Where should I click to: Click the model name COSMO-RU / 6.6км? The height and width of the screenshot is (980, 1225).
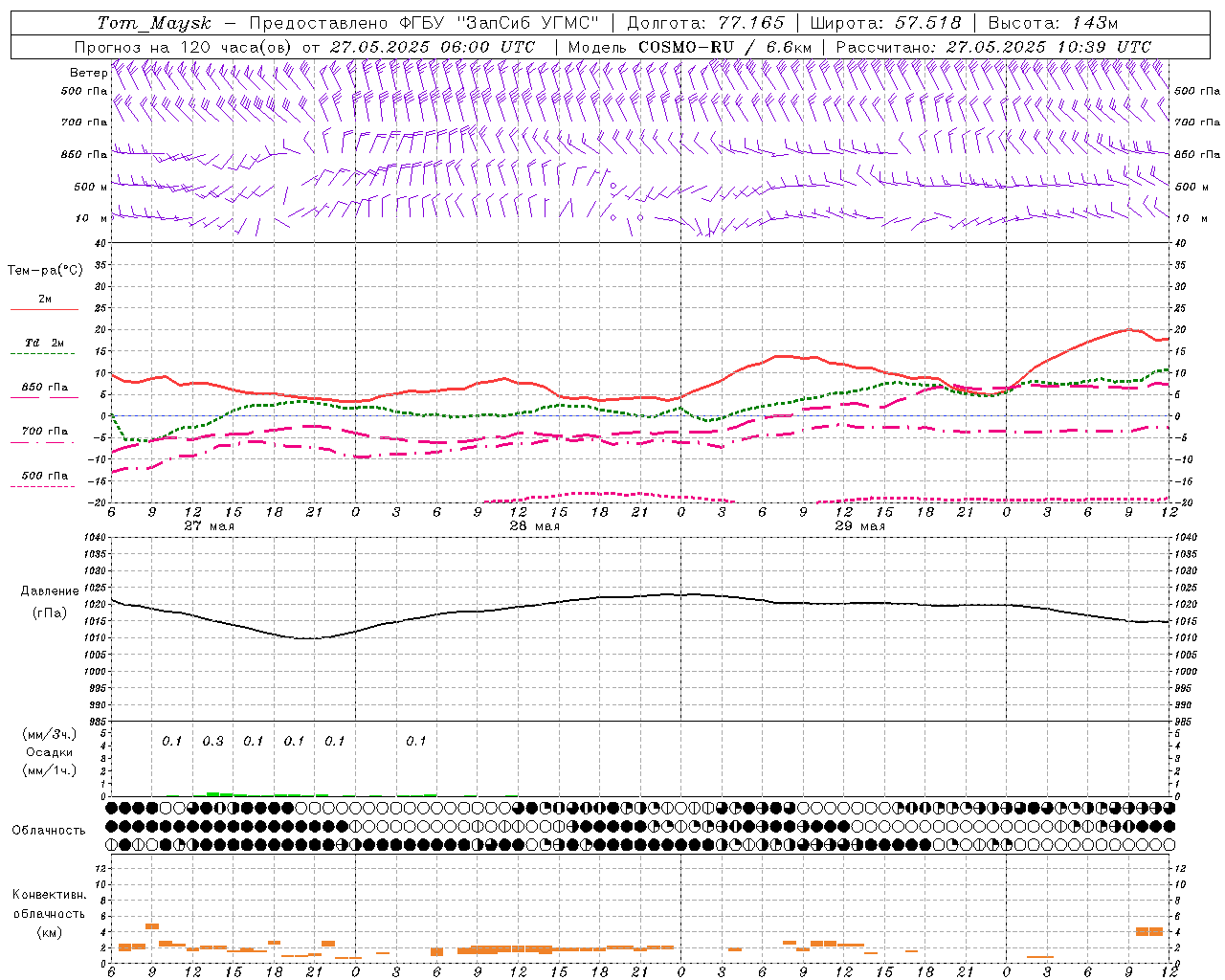724,47
